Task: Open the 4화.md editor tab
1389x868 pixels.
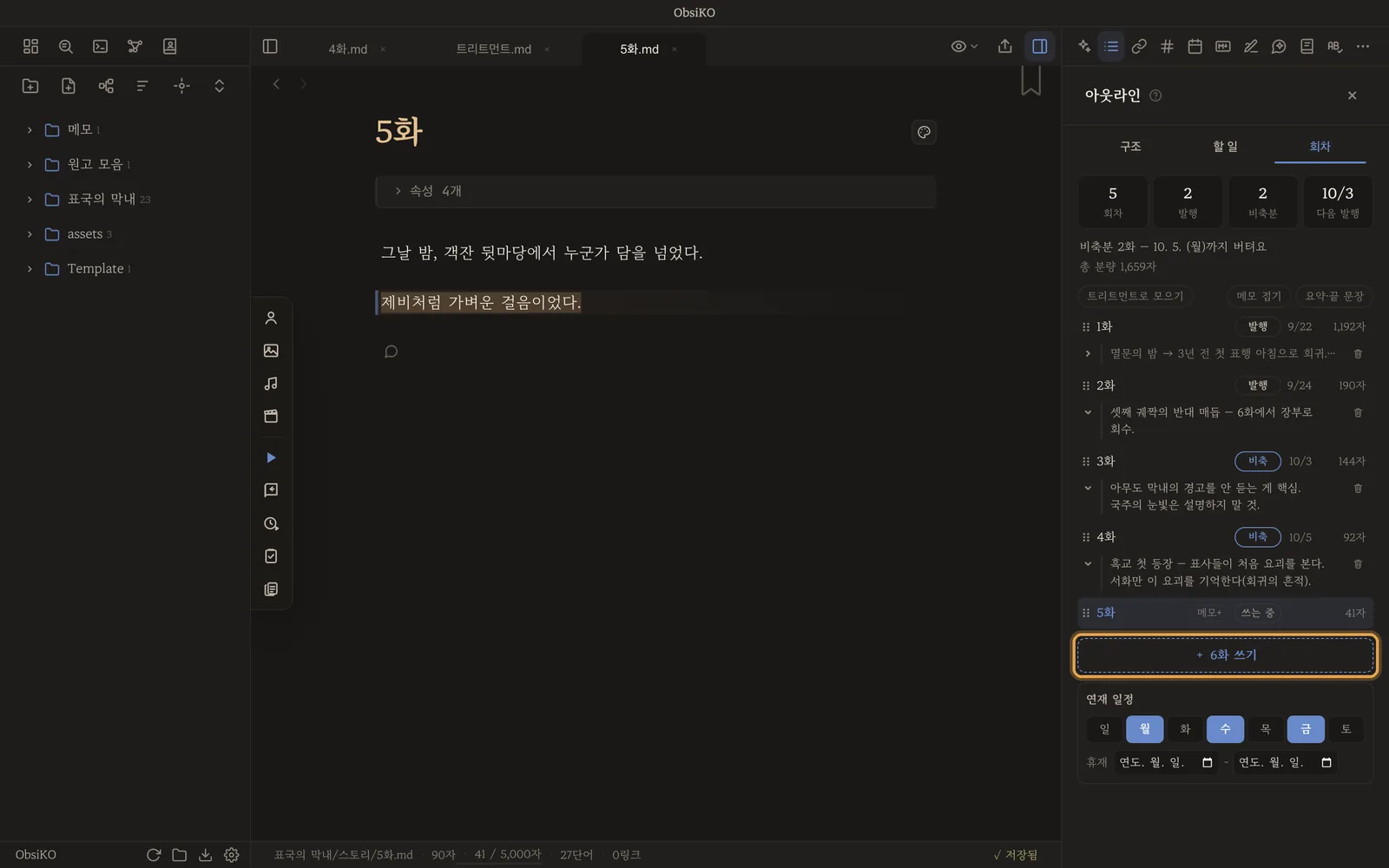Action: pyautogui.click(x=348, y=49)
